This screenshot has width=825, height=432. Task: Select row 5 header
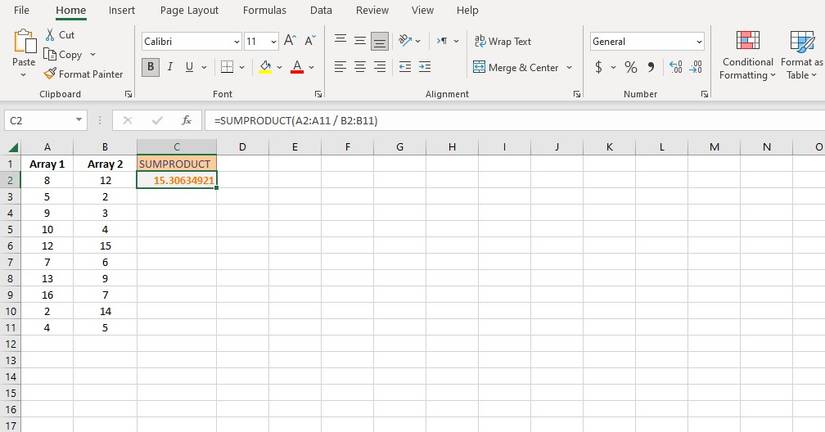pyautogui.click(x=10, y=229)
